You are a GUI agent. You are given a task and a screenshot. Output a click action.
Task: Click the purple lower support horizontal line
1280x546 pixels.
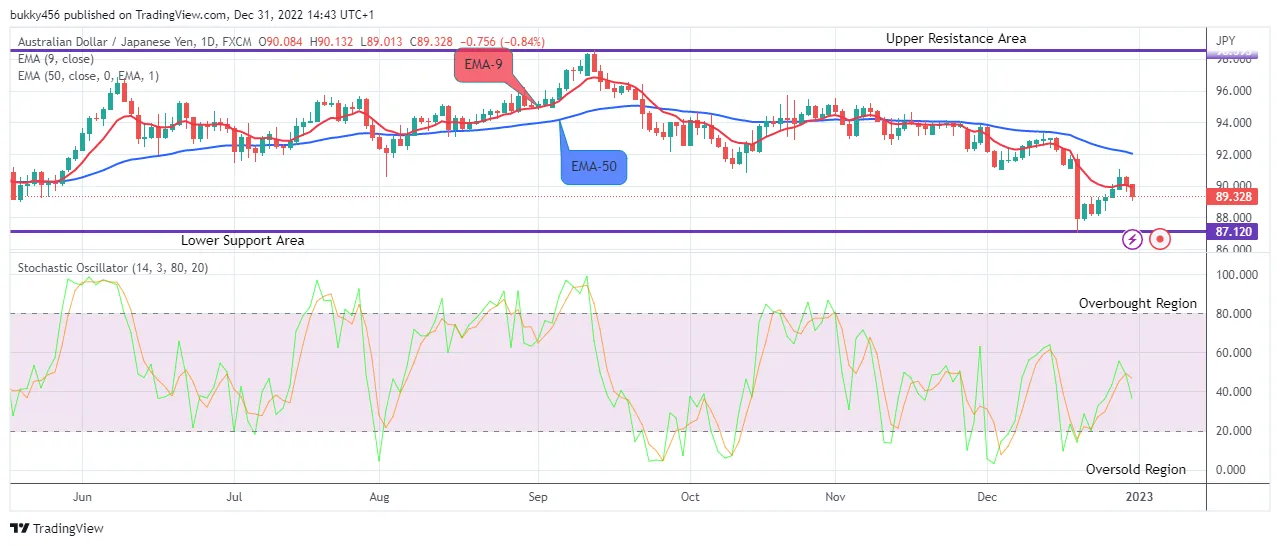pos(600,231)
